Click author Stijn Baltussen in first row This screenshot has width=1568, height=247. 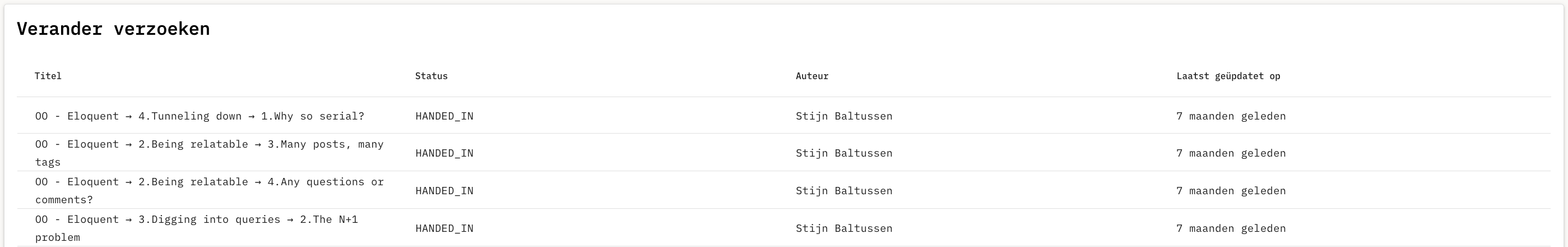845,116
